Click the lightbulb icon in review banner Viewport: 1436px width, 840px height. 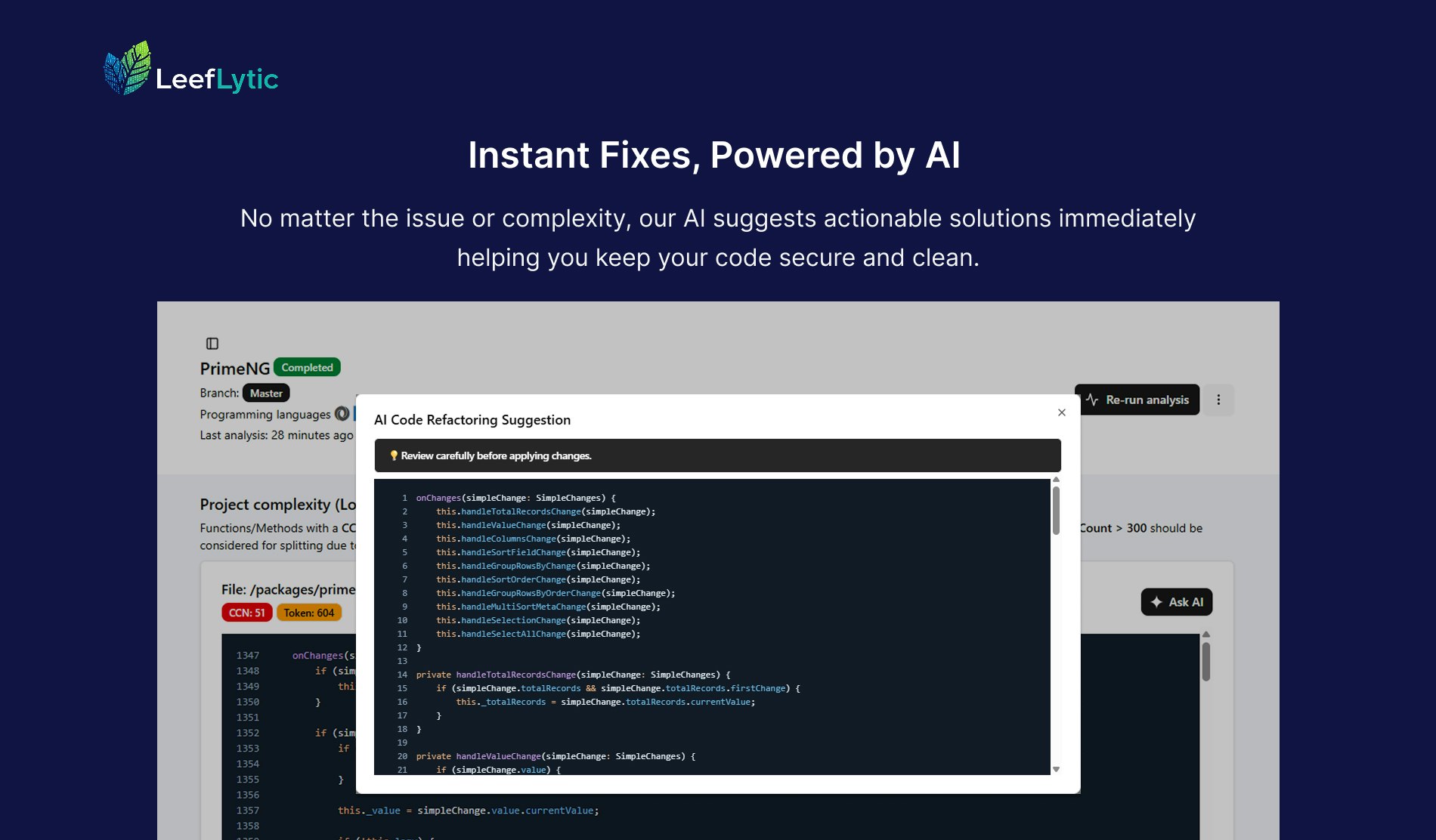pos(394,456)
